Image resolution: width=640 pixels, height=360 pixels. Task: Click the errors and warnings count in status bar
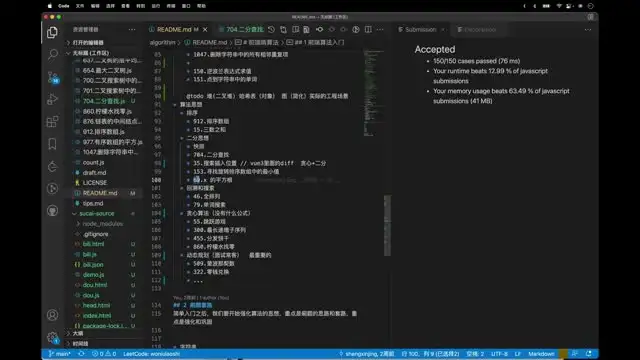104,353
